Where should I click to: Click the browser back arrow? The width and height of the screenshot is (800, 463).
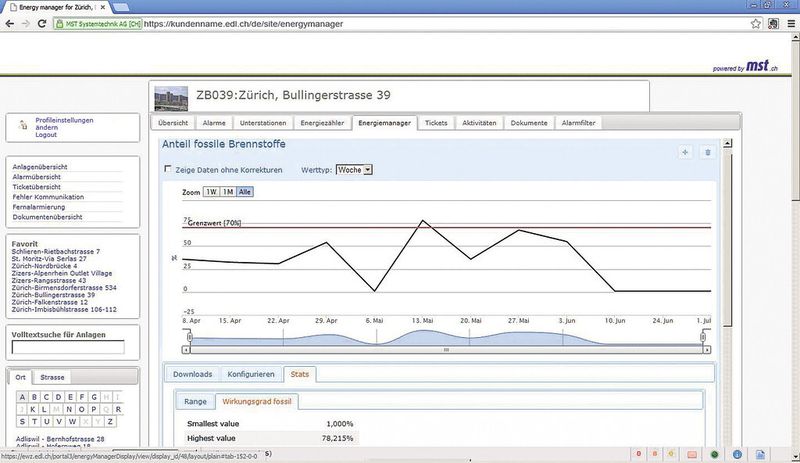pyautogui.click(x=10, y=23)
